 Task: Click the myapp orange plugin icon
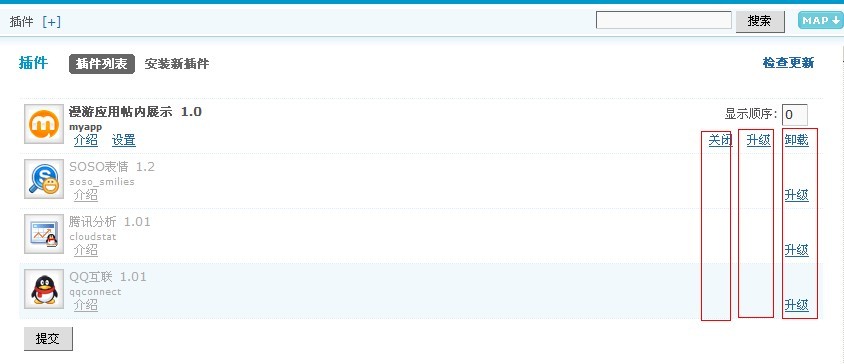(44, 124)
